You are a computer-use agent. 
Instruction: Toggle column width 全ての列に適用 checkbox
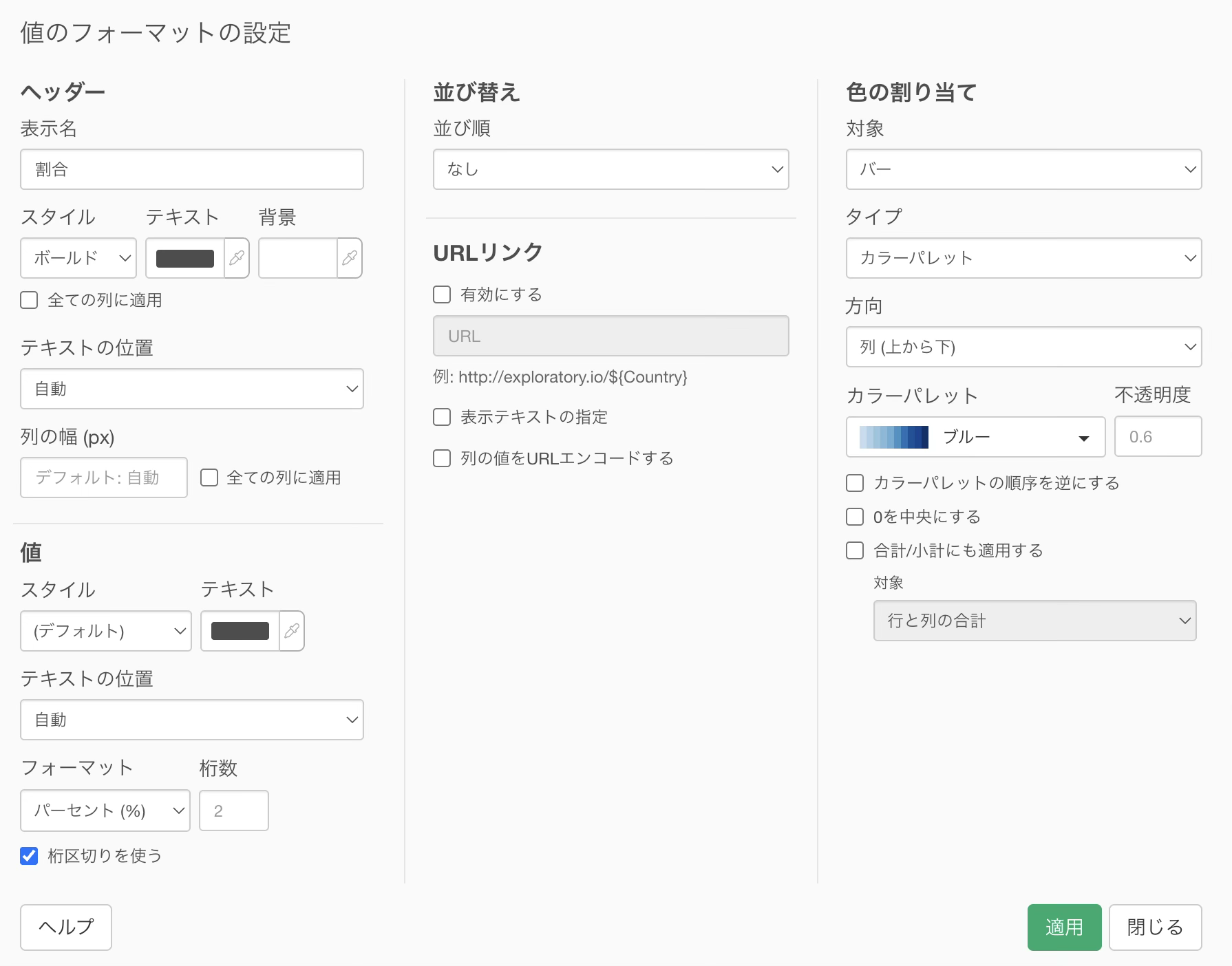tap(209, 477)
